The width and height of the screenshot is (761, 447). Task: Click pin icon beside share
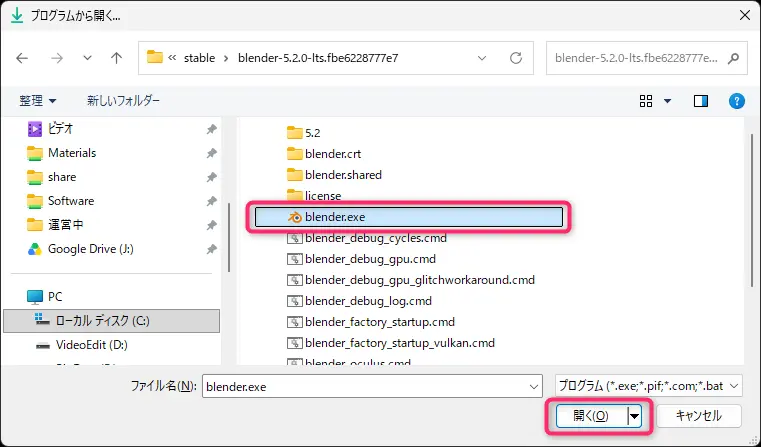(x=212, y=177)
